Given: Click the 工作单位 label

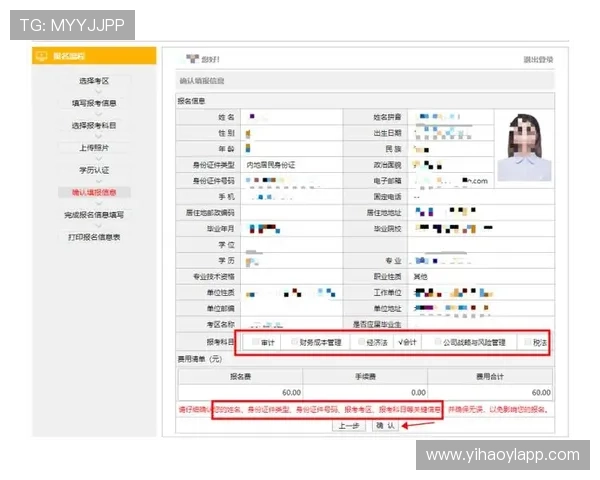Looking at the screenshot, I should pyautogui.click(x=387, y=293).
